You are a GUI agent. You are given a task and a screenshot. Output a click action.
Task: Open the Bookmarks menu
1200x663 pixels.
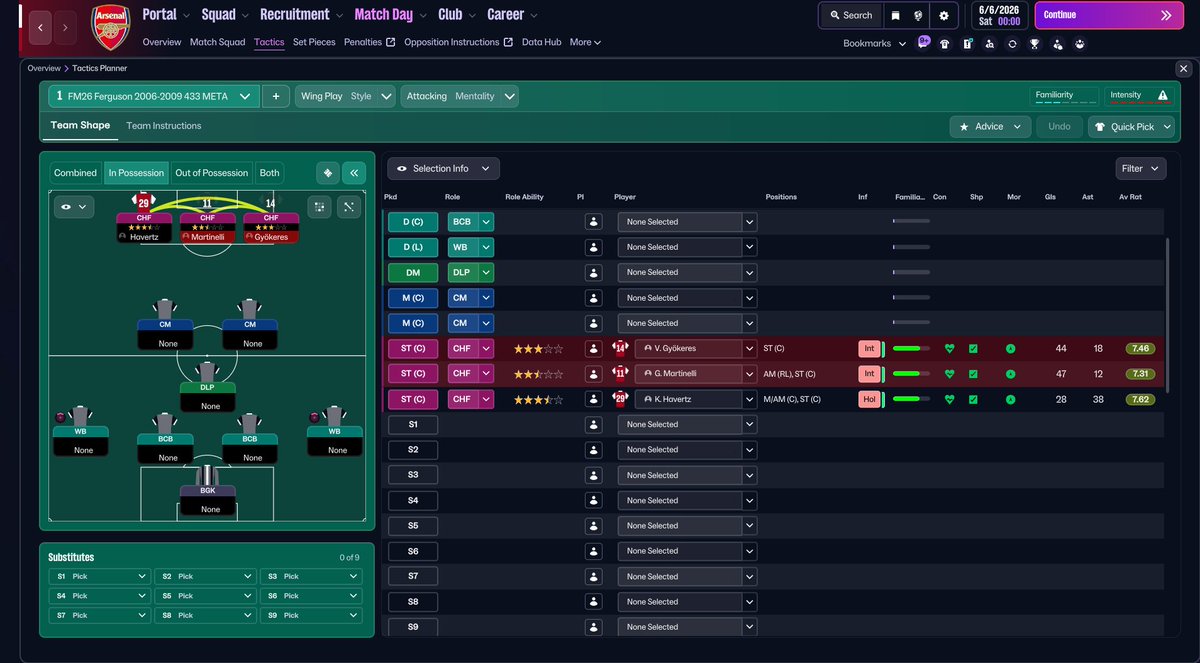pos(875,44)
